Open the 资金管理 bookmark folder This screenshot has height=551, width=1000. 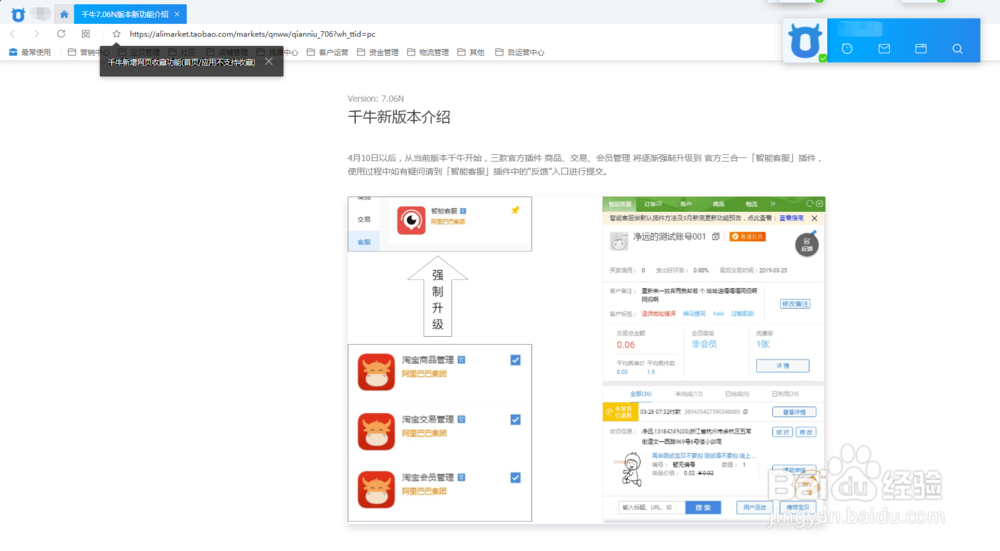pyautogui.click(x=378, y=52)
